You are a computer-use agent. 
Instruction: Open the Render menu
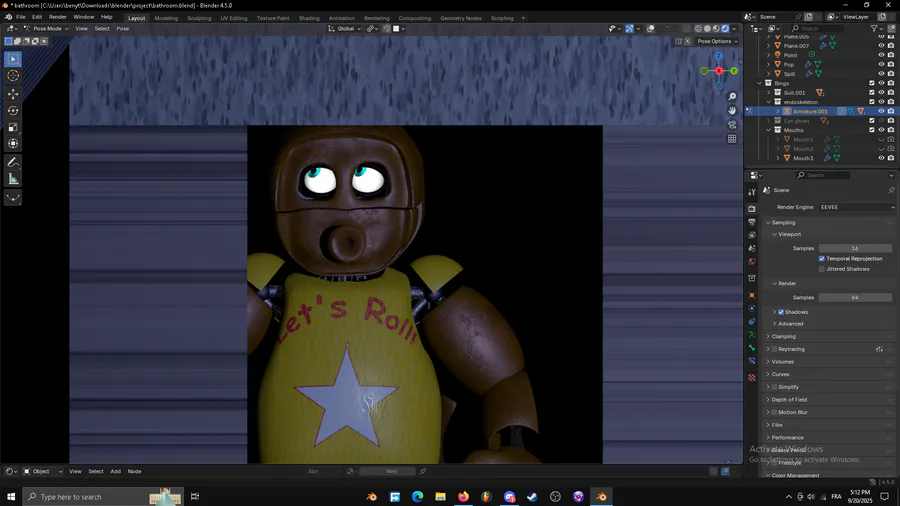57,17
